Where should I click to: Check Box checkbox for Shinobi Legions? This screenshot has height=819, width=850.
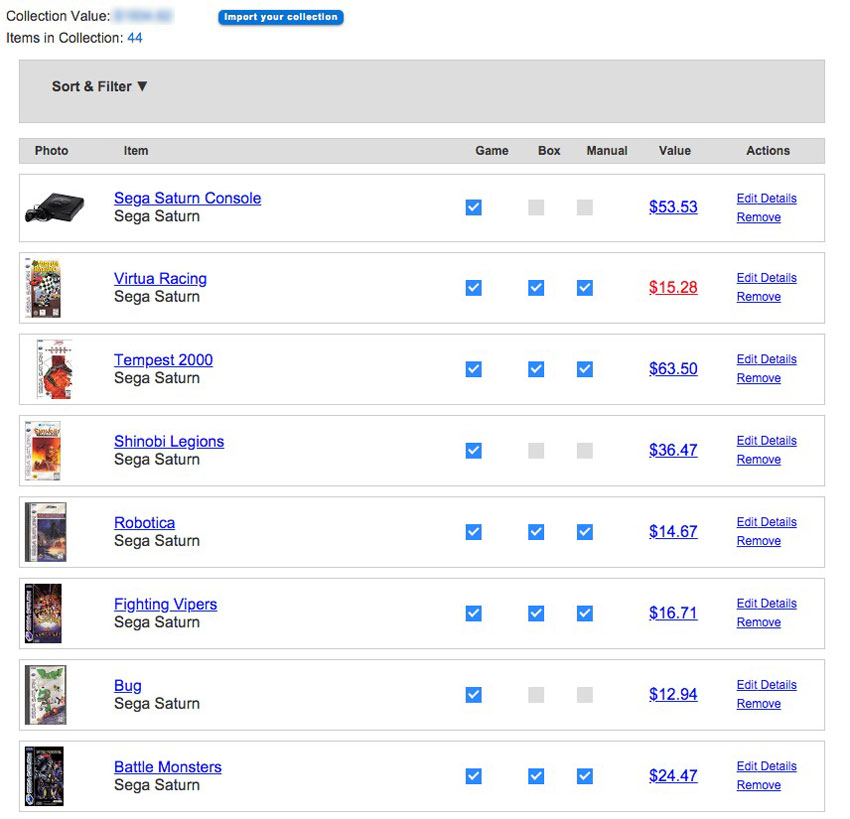[536, 450]
